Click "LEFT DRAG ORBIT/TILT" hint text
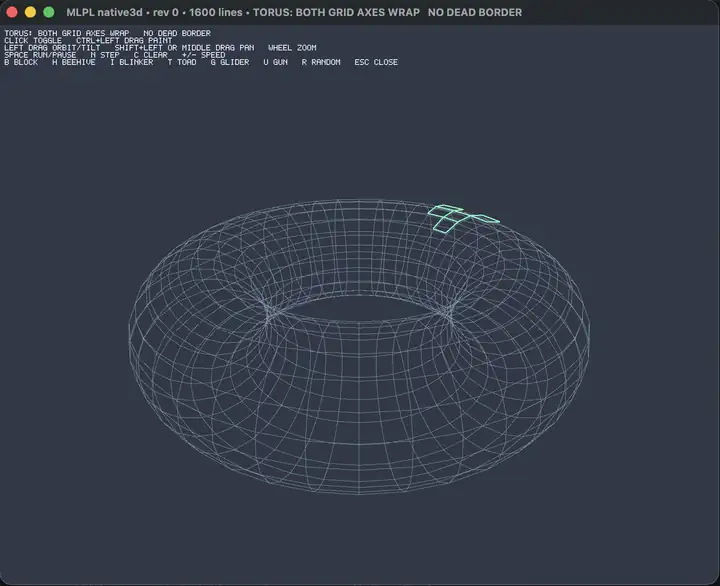This screenshot has width=720, height=586. (x=52, y=48)
